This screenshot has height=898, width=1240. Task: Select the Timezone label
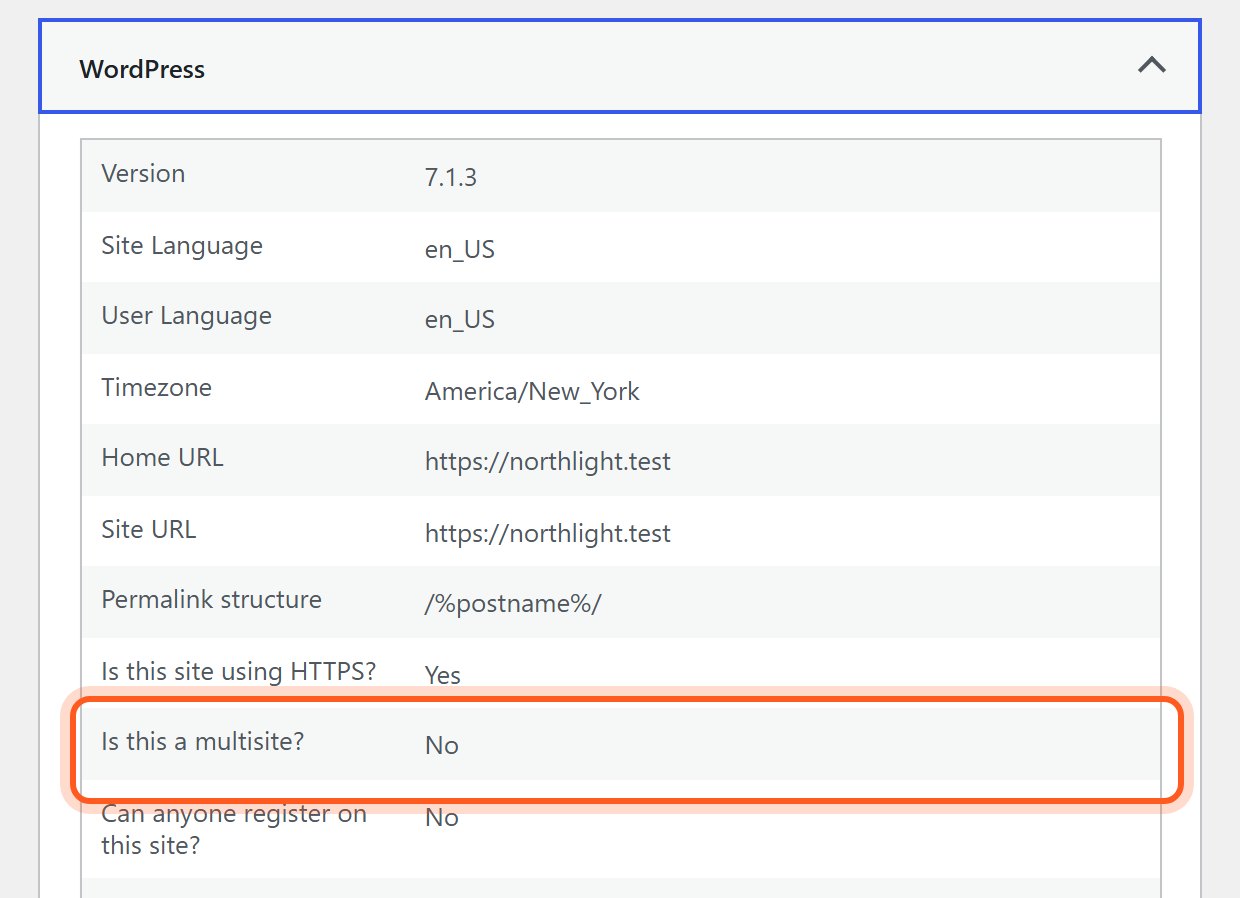[156, 387]
